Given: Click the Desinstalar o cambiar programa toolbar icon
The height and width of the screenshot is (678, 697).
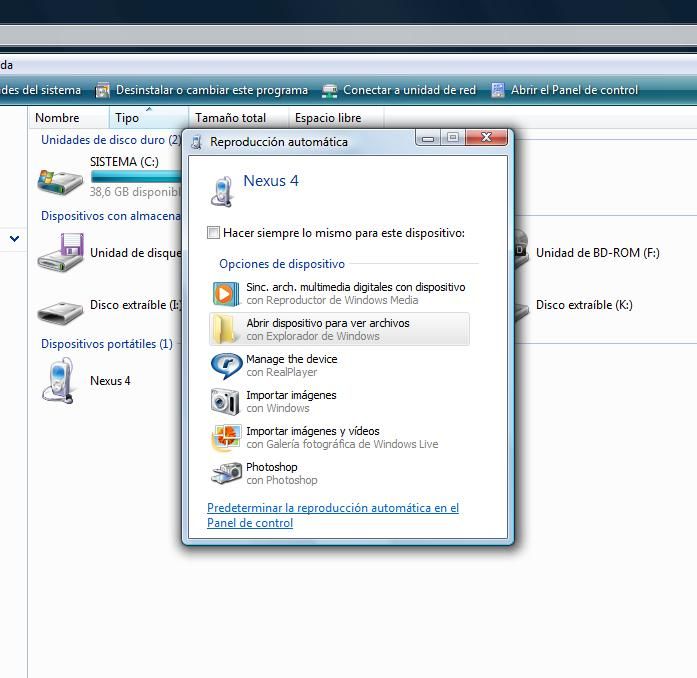Looking at the screenshot, I should pos(103,90).
